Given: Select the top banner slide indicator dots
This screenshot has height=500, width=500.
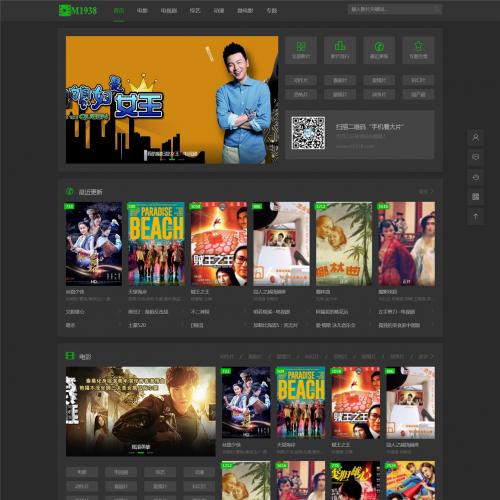Looking at the screenshot, I should [x=172, y=160].
